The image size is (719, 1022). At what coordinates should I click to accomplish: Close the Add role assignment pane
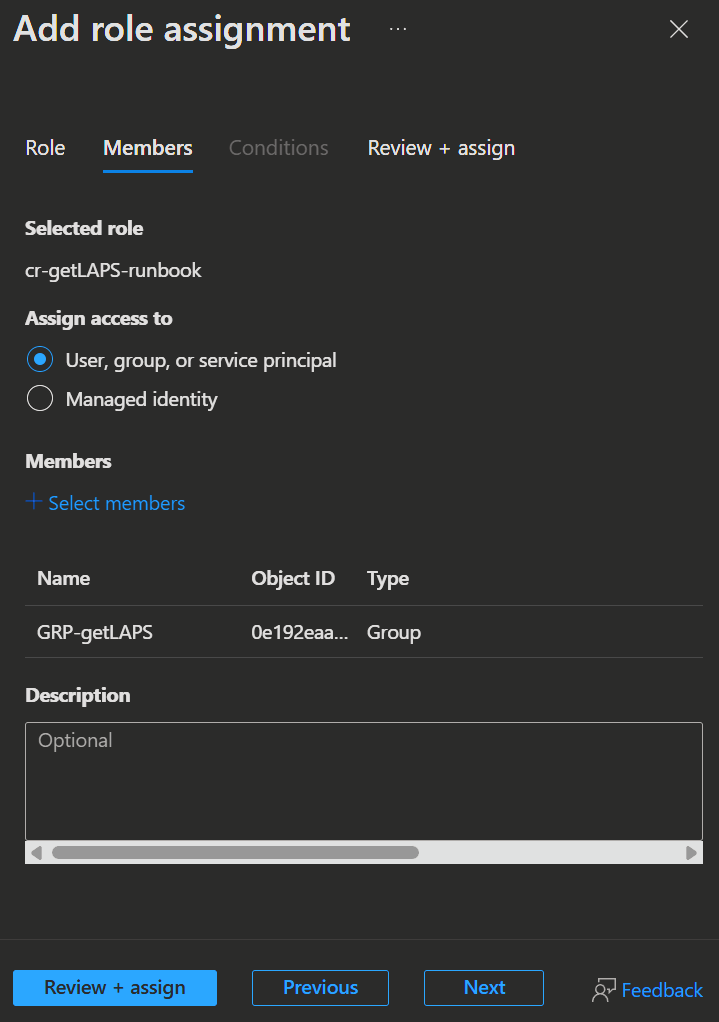[679, 30]
